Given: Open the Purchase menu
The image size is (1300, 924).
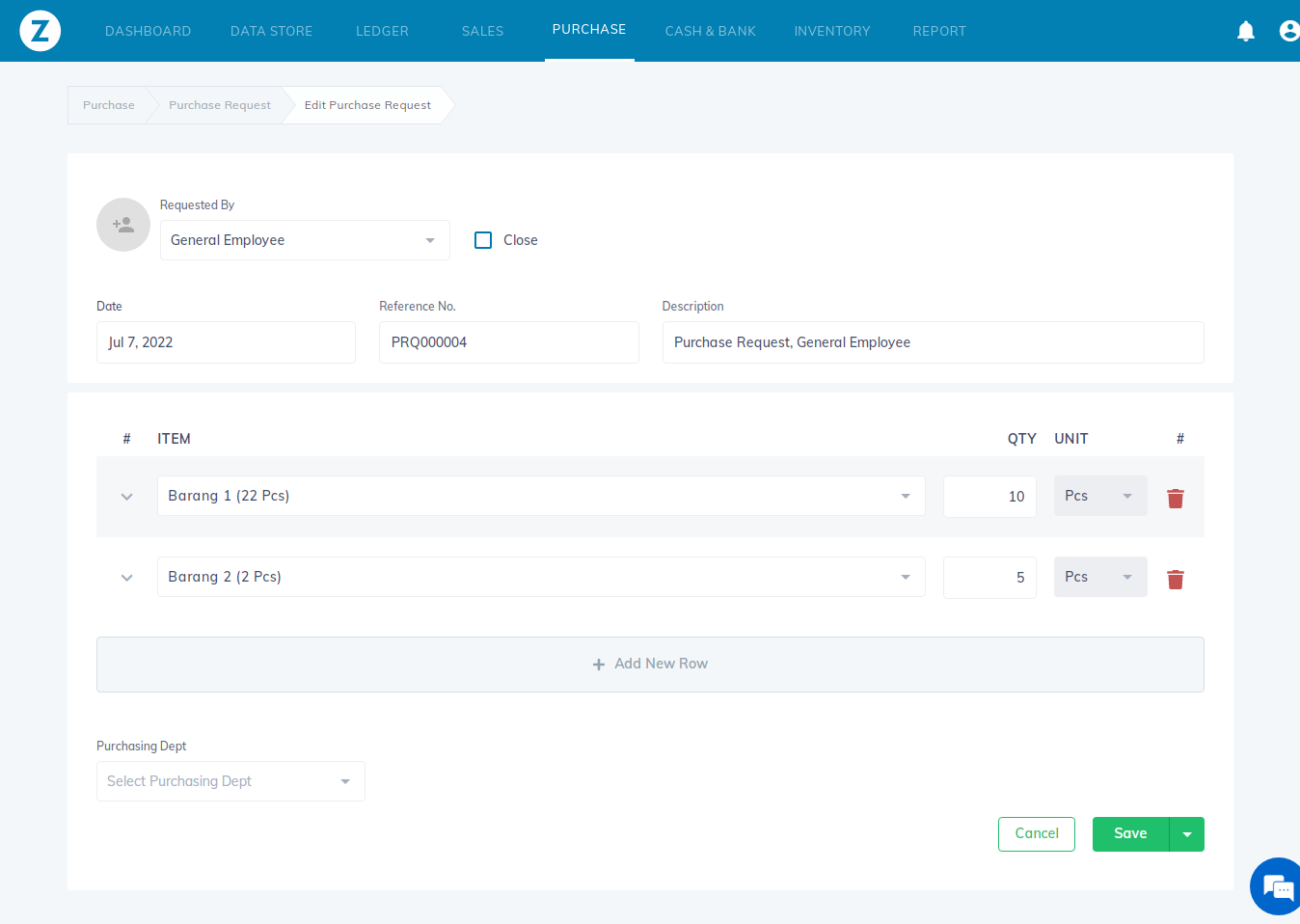Looking at the screenshot, I should pyautogui.click(x=589, y=30).
